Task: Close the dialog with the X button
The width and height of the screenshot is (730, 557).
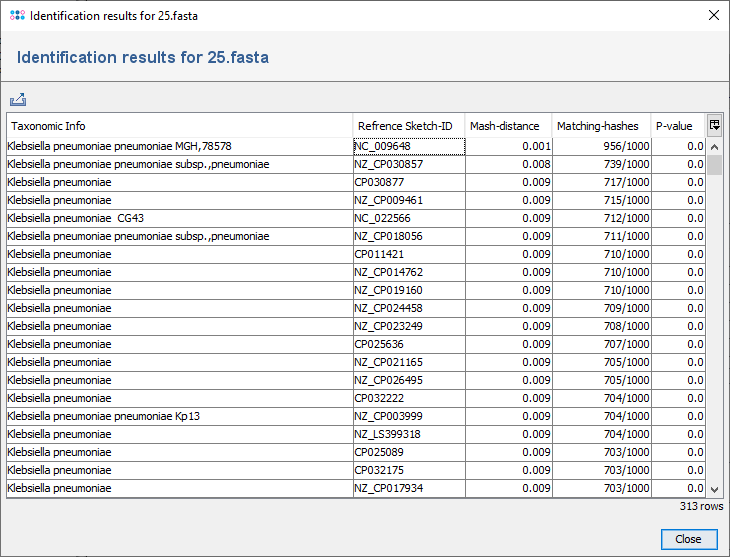Action: coord(713,15)
